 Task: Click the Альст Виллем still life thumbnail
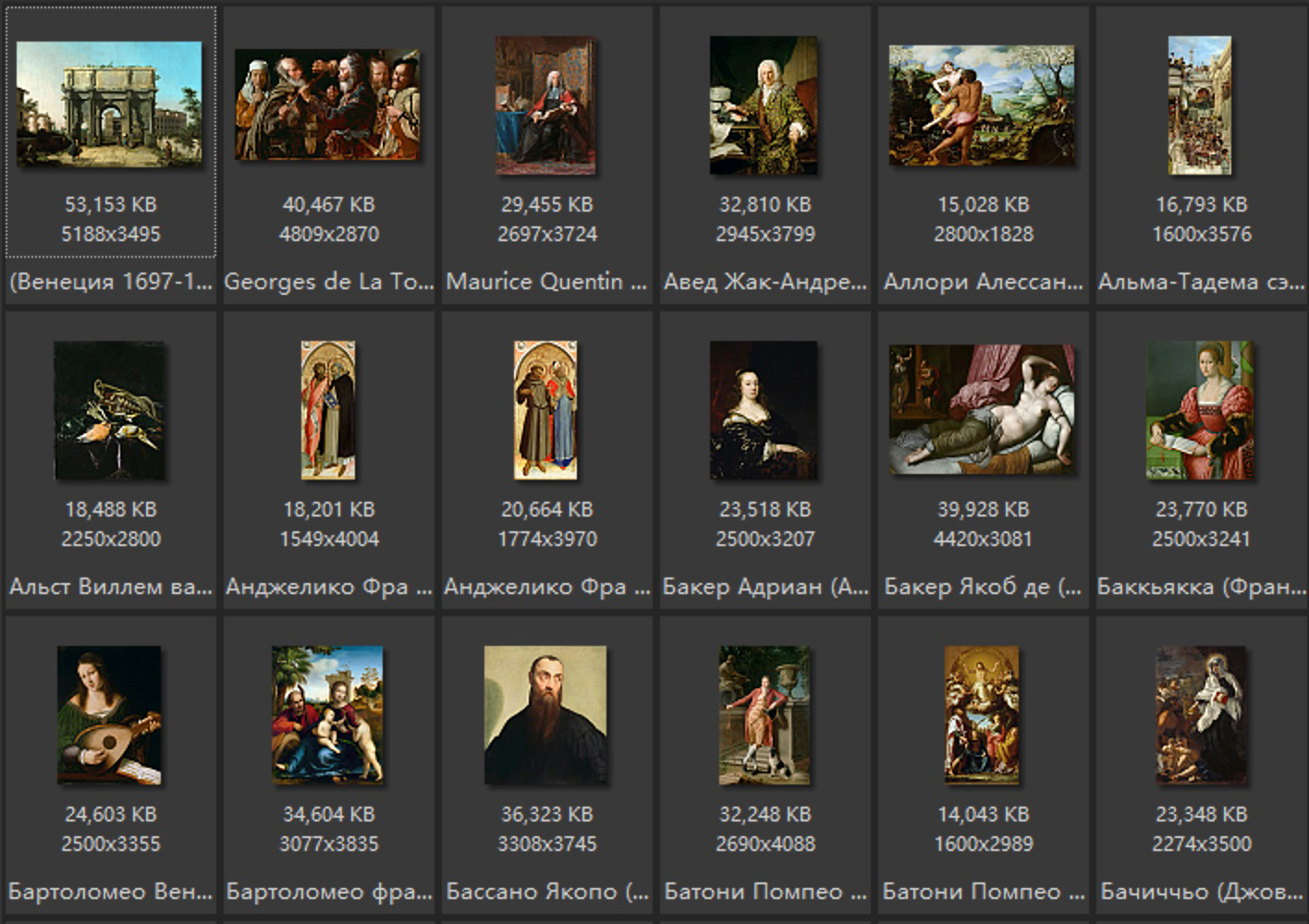(109, 410)
